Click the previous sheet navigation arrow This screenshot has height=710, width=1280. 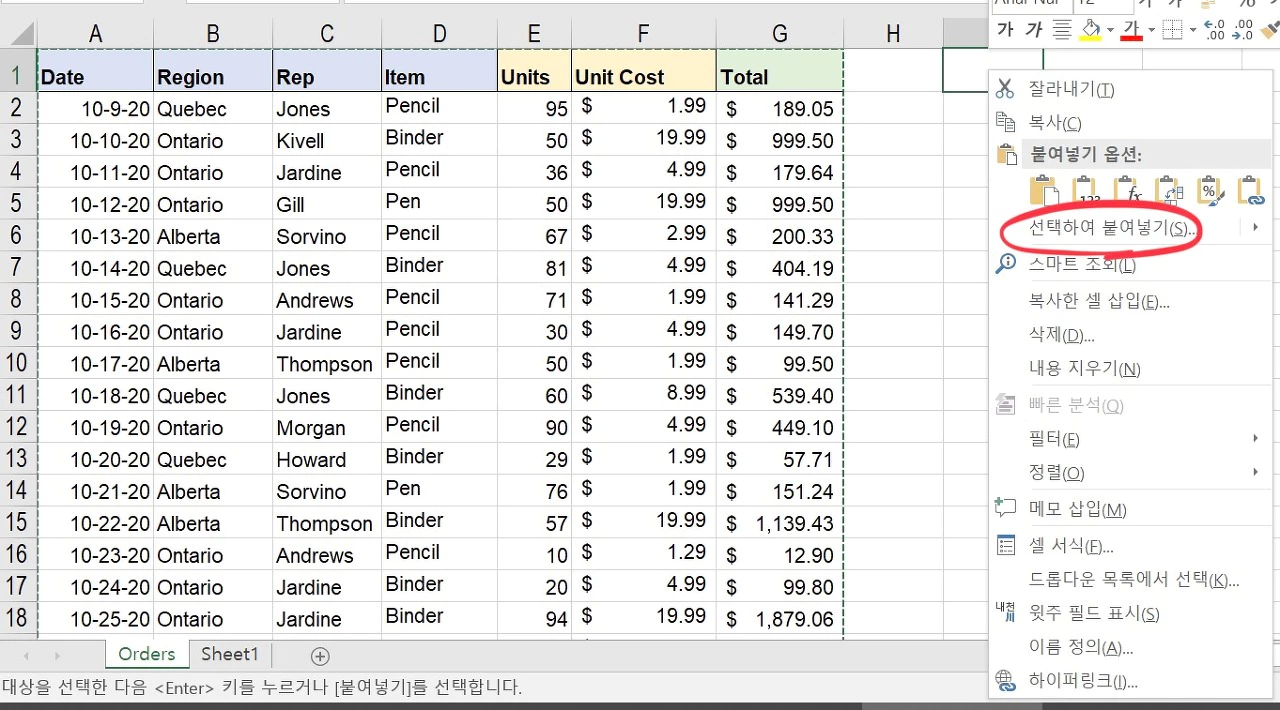coord(26,656)
